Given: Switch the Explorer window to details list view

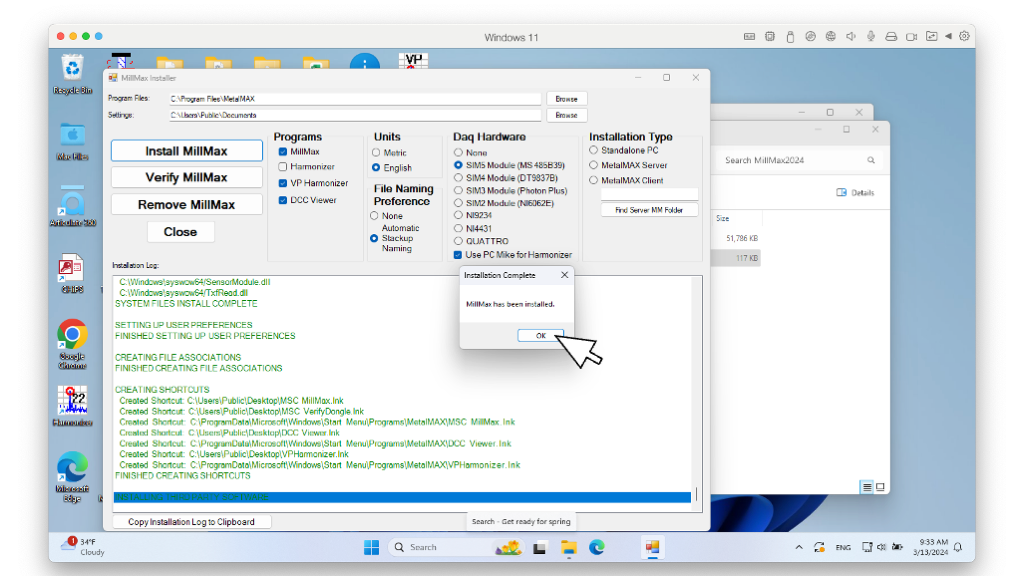Looking at the screenshot, I should point(867,487).
